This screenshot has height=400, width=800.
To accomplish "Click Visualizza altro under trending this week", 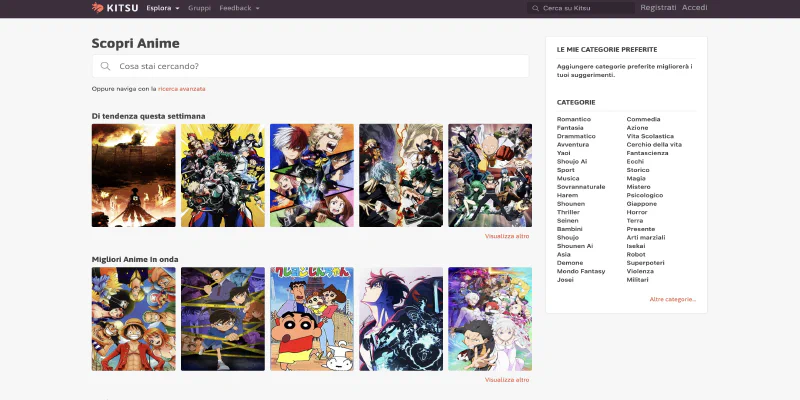I will [507, 236].
